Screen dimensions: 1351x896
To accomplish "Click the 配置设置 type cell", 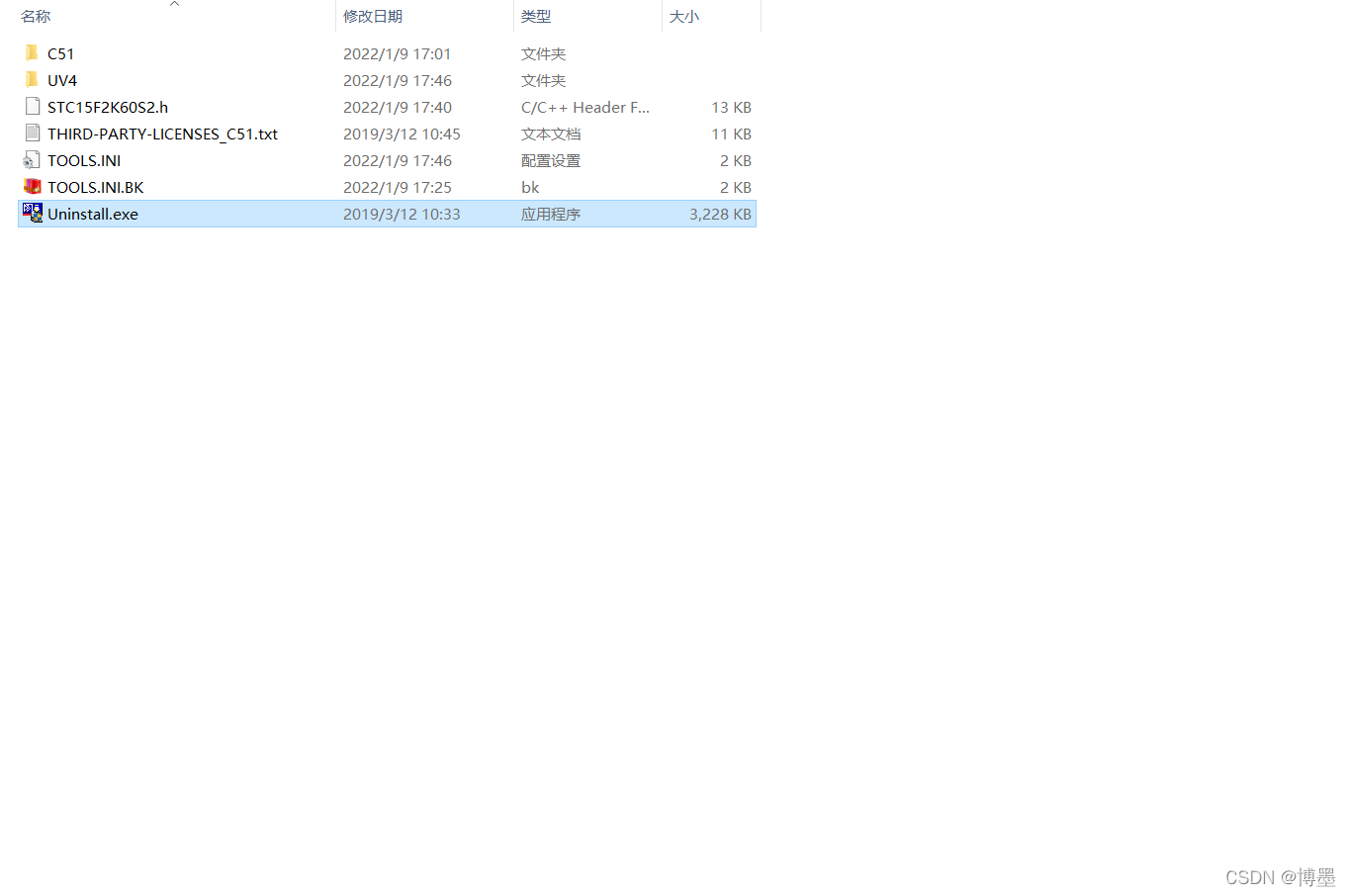I will [551, 160].
